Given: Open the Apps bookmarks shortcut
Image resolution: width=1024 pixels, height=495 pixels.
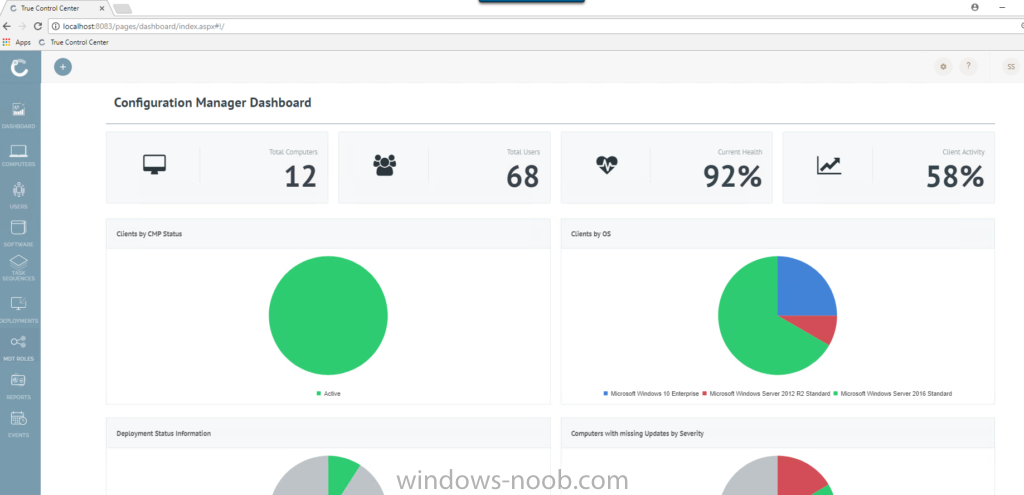Looking at the screenshot, I should pyautogui.click(x=17, y=42).
